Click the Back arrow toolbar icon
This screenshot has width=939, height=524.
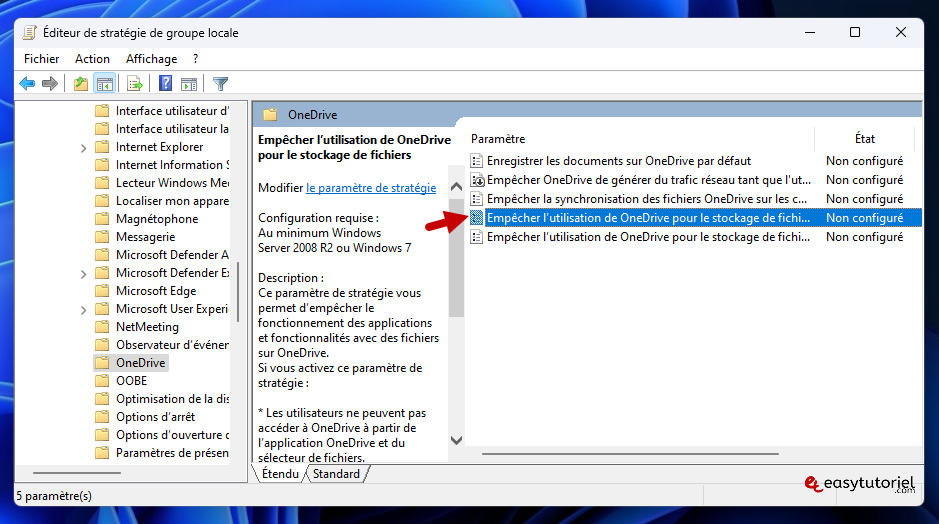tap(27, 84)
